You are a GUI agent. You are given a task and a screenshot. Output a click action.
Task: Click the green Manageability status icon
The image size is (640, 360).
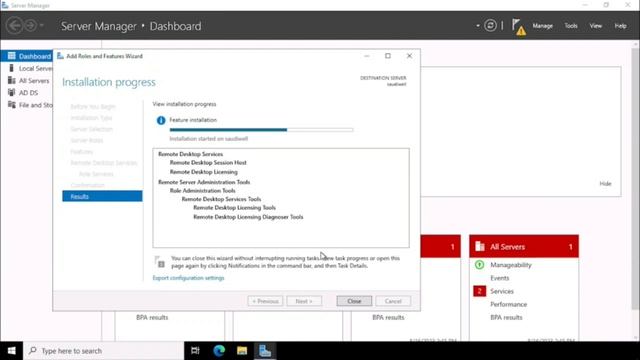click(x=480, y=265)
